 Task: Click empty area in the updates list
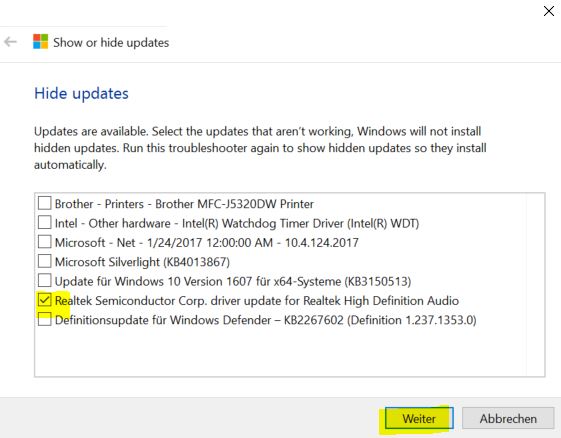click(279, 352)
